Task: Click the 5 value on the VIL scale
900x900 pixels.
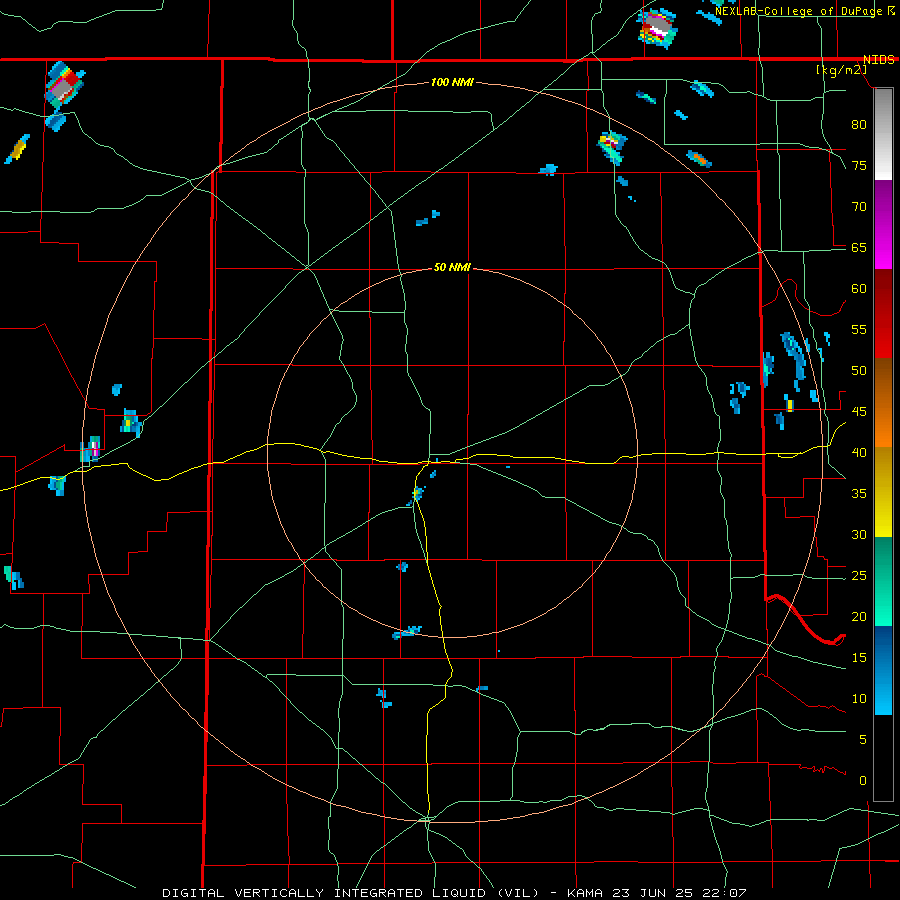Action: point(863,739)
